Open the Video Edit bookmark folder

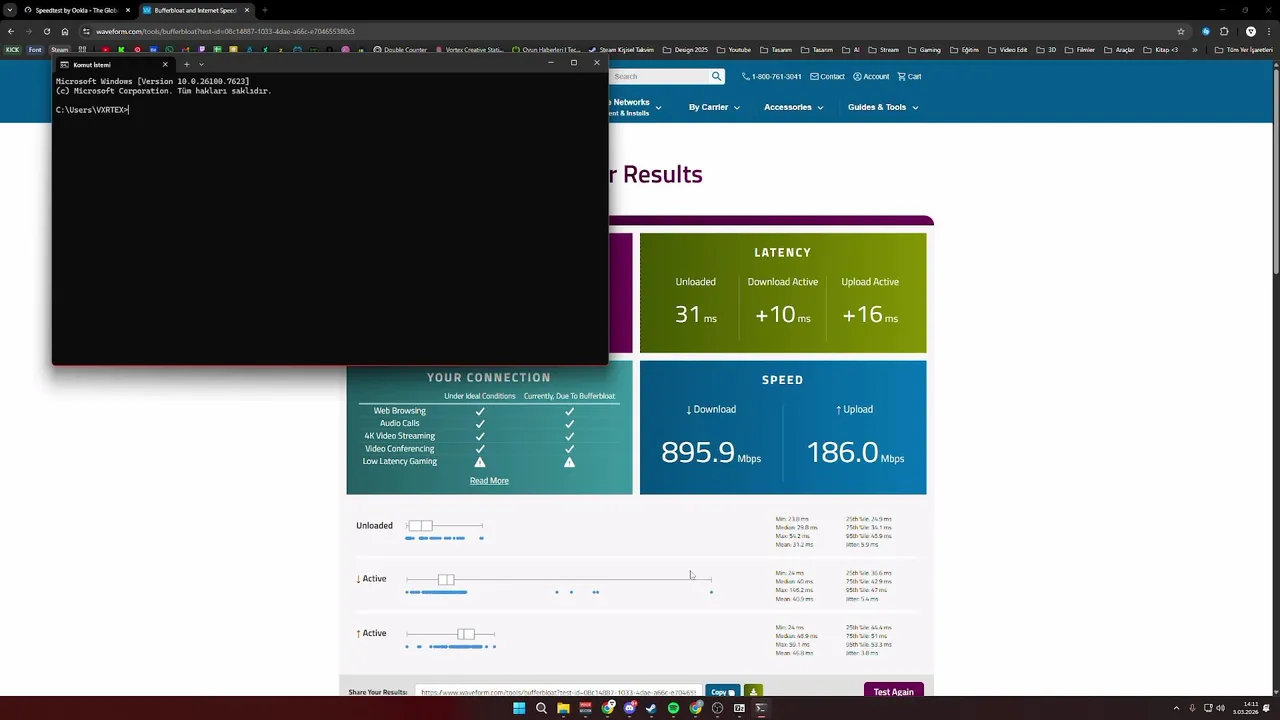(x=1007, y=49)
